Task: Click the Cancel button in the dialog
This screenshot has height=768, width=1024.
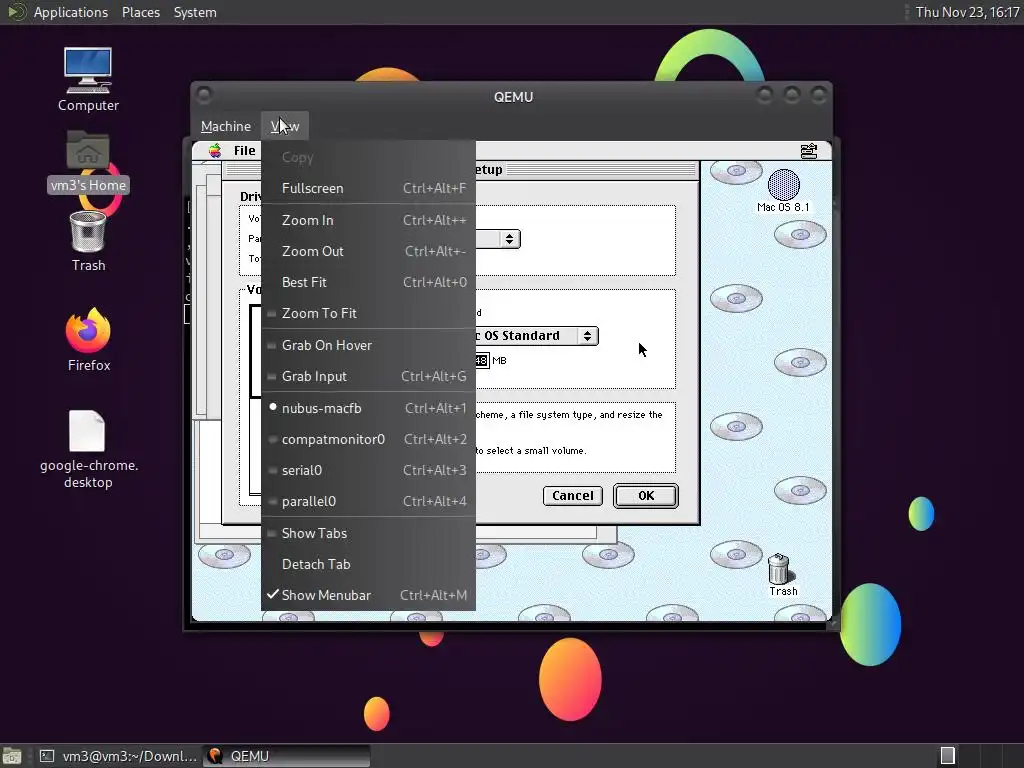Action: click(573, 496)
